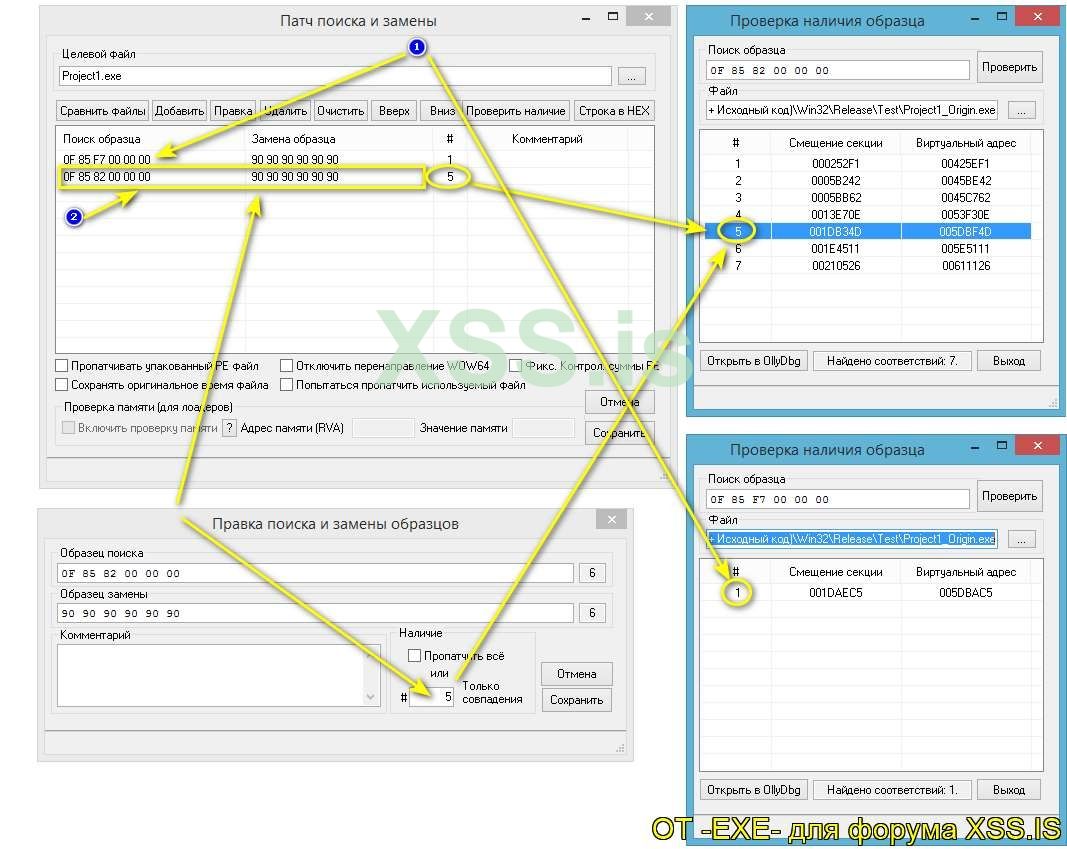Click the Строка в HEX button
1067x849 pixels.
(x=614, y=111)
